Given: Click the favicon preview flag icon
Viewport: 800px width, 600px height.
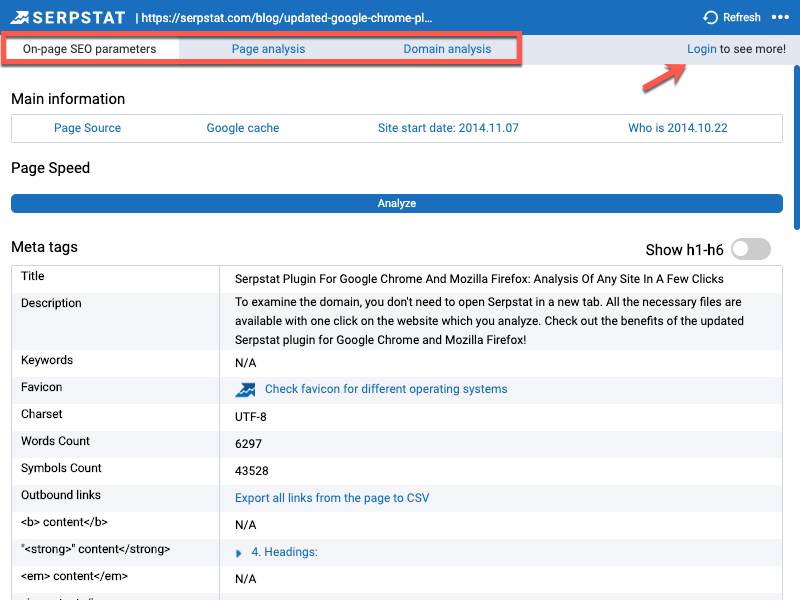Looking at the screenshot, I should pyautogui.click(x=244, y=389).
